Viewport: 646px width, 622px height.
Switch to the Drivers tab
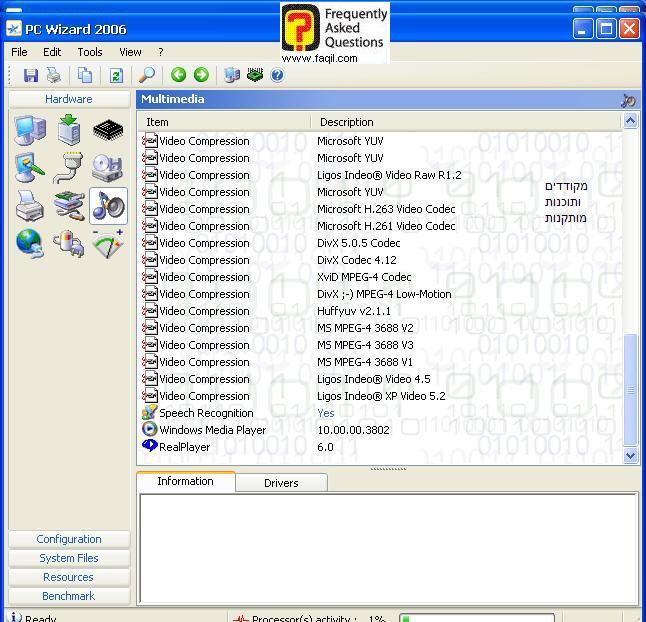pos(281,483)
